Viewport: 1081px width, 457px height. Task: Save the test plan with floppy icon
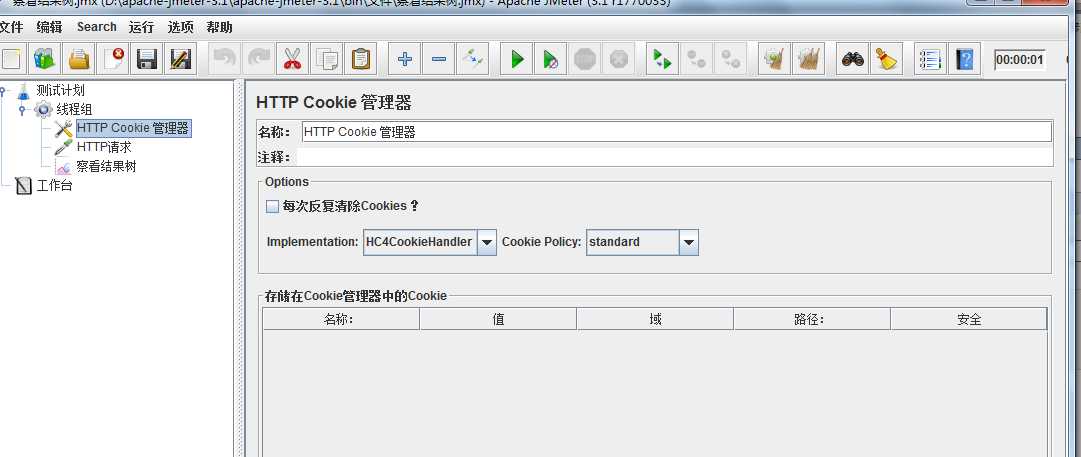pyautogui.click(x=147, y=59)
